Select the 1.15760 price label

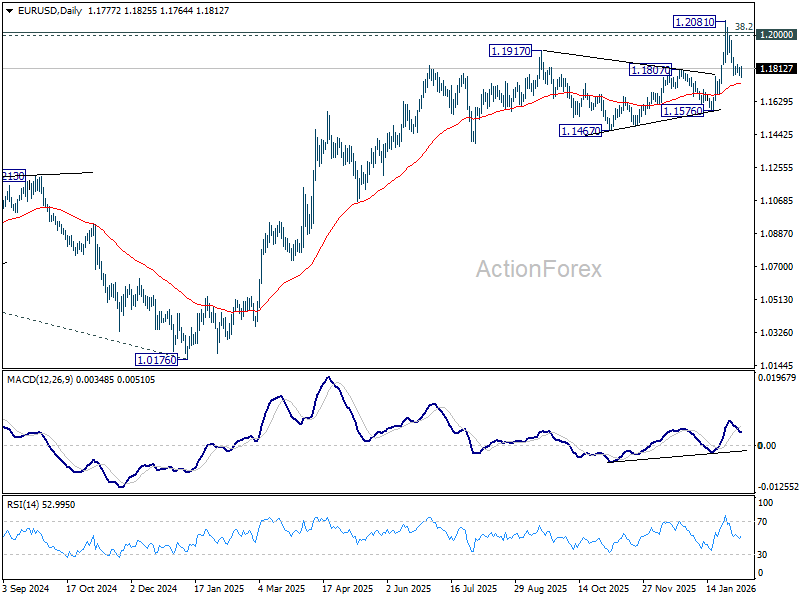[683, 111]
